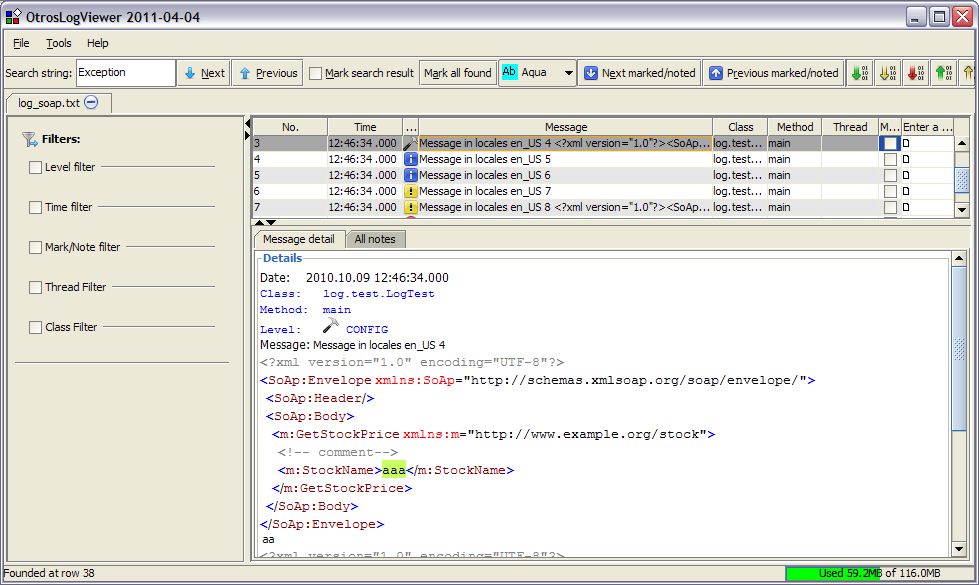Open the File menu
Image resolution: width=979 pixels, height=585 pixels.
21,43
